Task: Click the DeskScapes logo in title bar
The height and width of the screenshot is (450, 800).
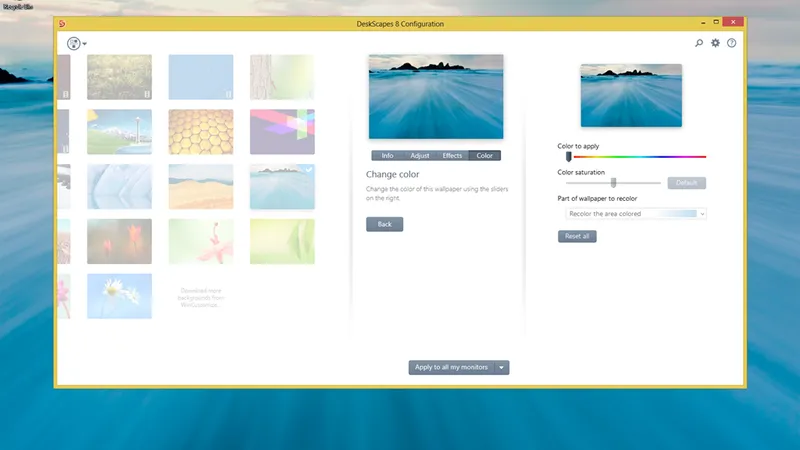Action: tap(63, 24)
